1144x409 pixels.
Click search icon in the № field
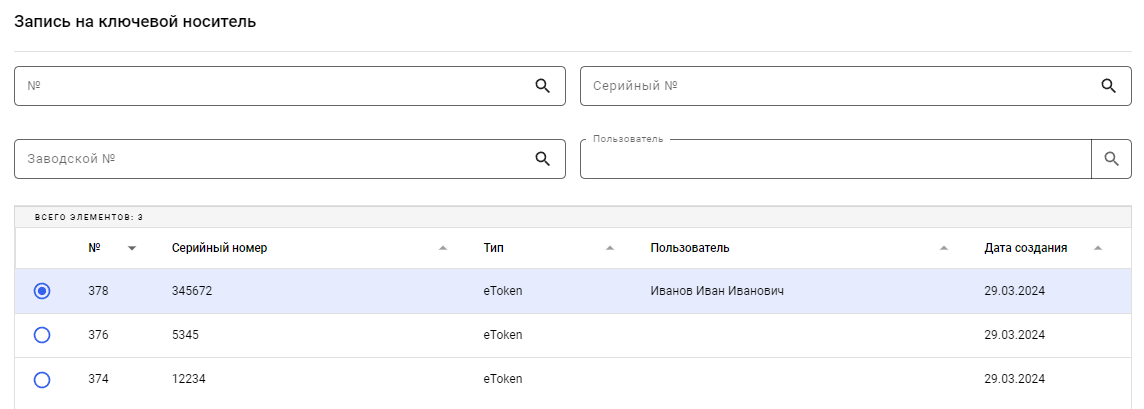[x=543, y=86]
